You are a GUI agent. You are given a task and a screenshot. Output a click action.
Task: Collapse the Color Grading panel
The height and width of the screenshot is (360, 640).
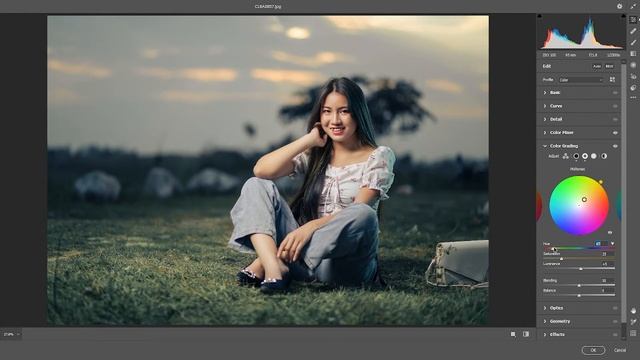[545, 146]
